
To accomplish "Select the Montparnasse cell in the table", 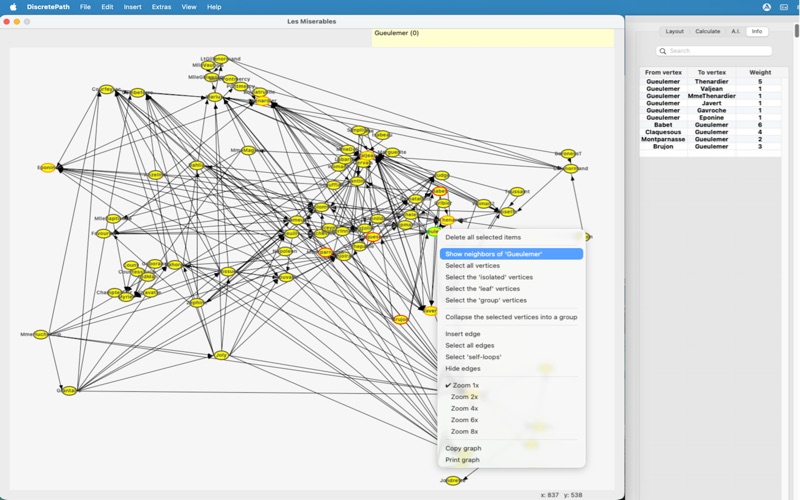I will [663, 139].
